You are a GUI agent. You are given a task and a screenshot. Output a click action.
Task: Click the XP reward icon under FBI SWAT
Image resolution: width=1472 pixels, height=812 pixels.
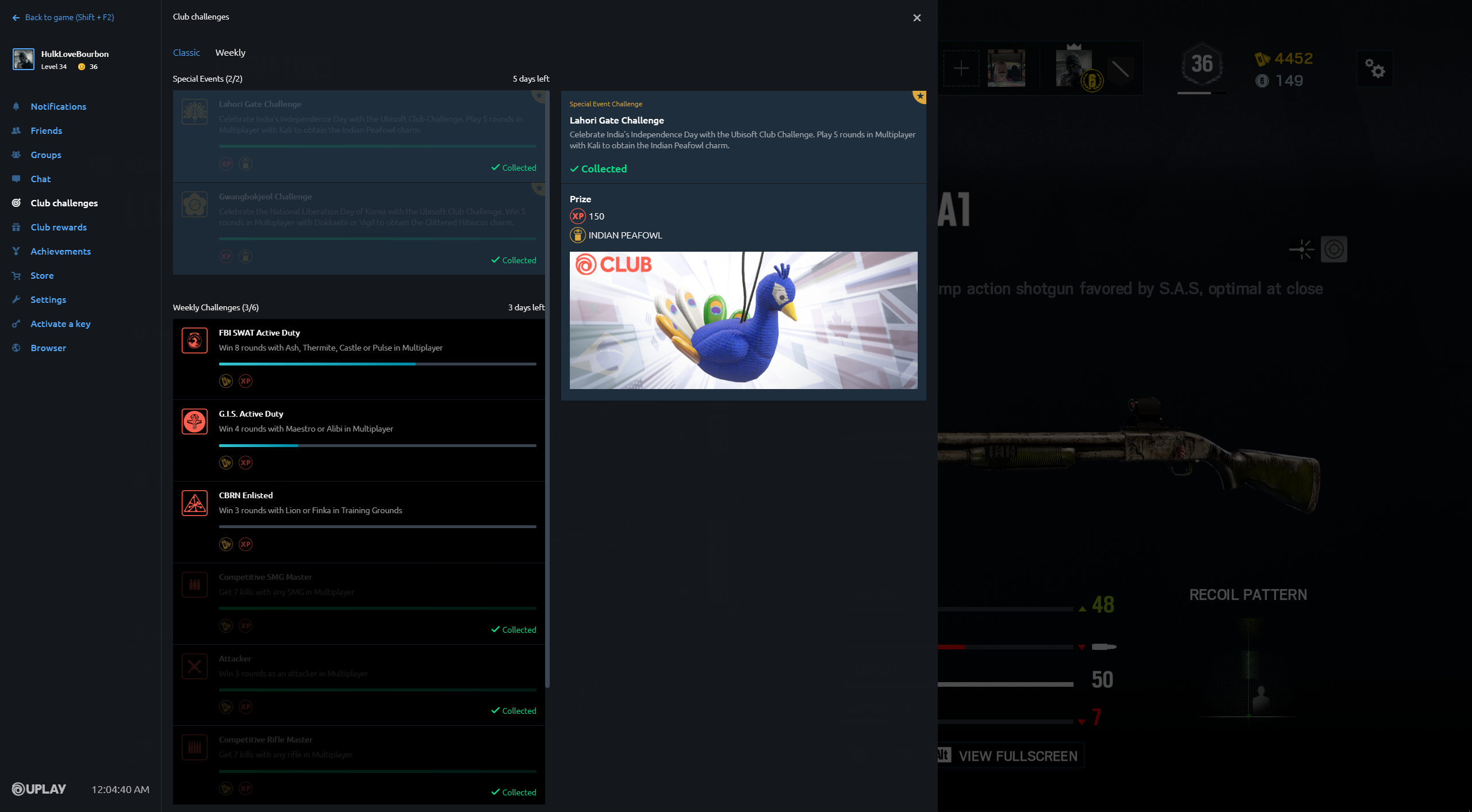[246, 381]
